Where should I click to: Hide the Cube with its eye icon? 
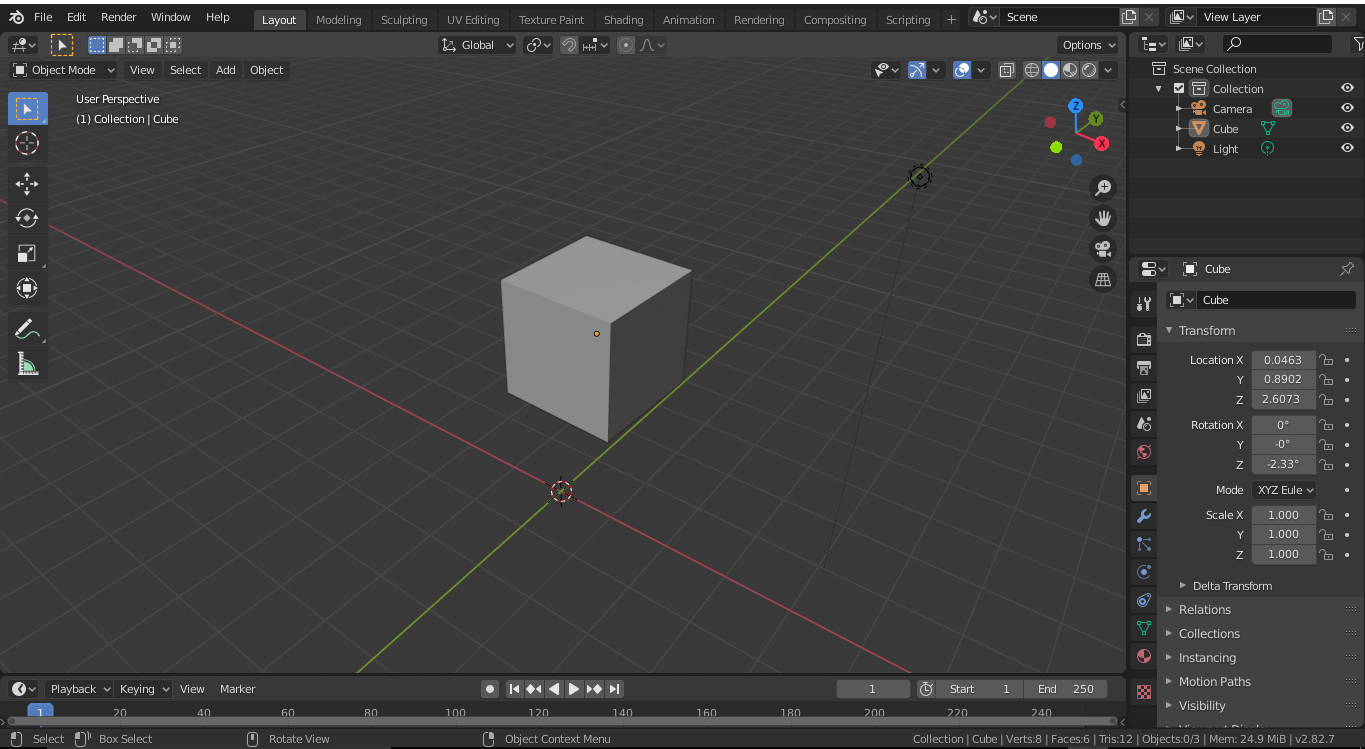pyautogui.click(x=1347, y=128)
